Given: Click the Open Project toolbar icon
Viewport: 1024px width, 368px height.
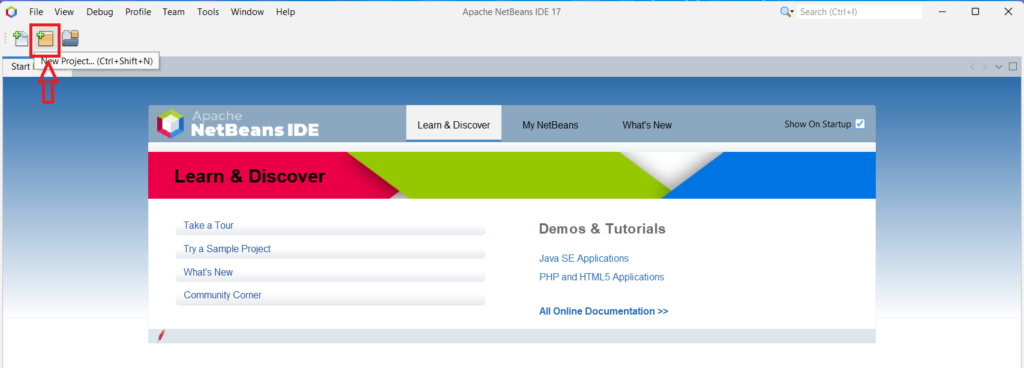Looking at the screenshot, I should [71, 38].
